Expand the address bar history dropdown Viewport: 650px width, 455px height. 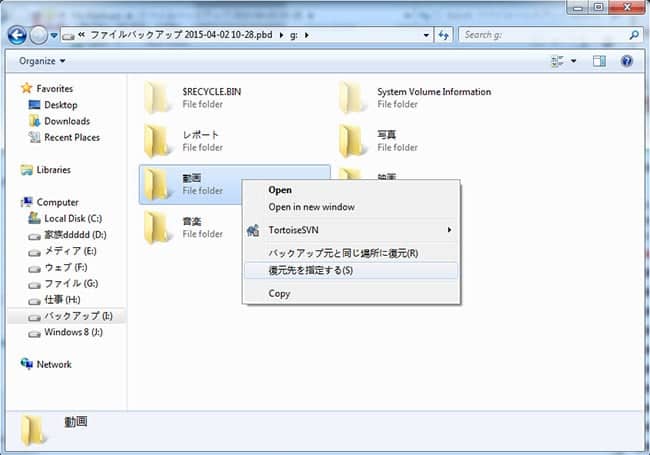[426, 35]
